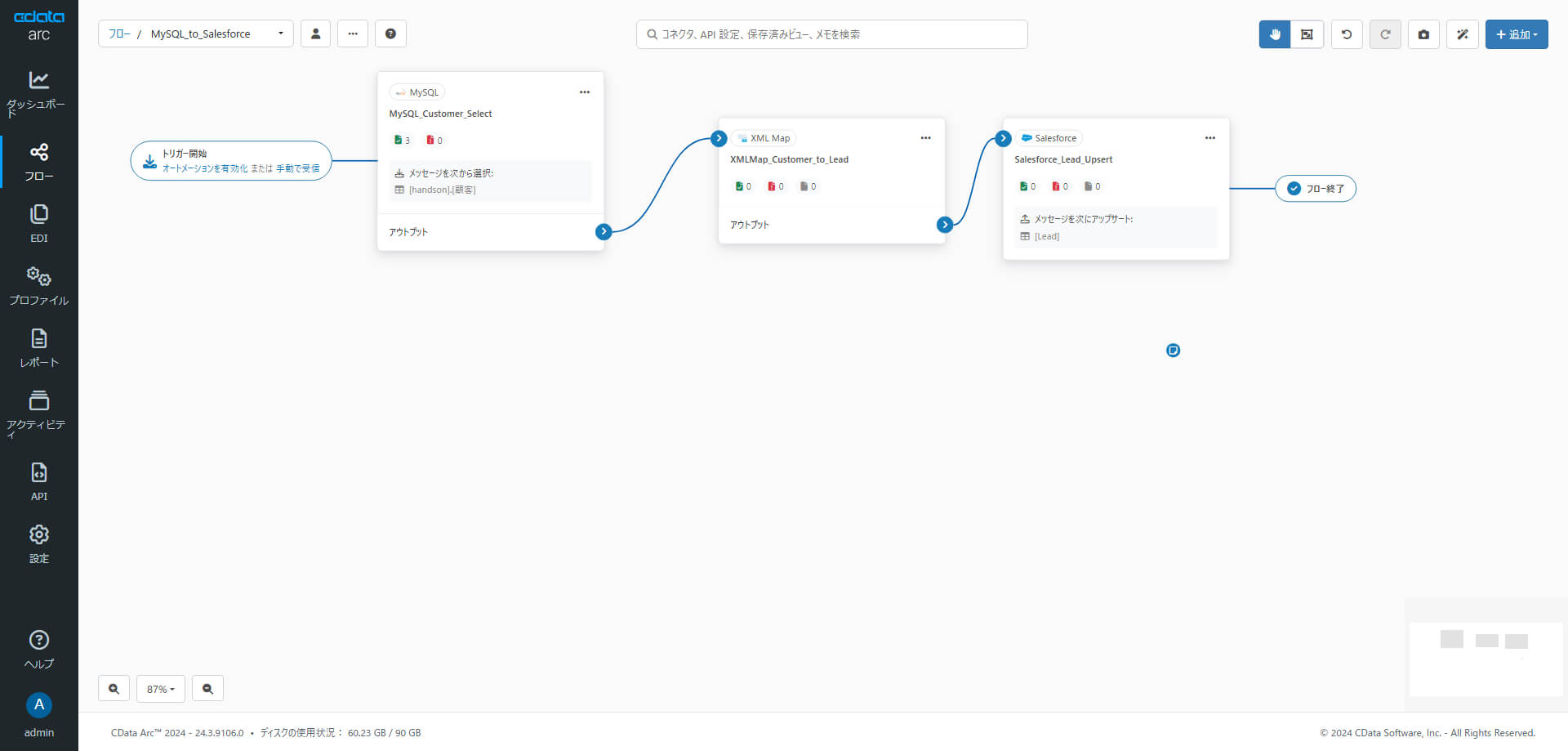This screenshot has width=1568, height=751.
Task: Click the disk usage 60.23 GB / 90 GB text
Action: pos(384,733)
